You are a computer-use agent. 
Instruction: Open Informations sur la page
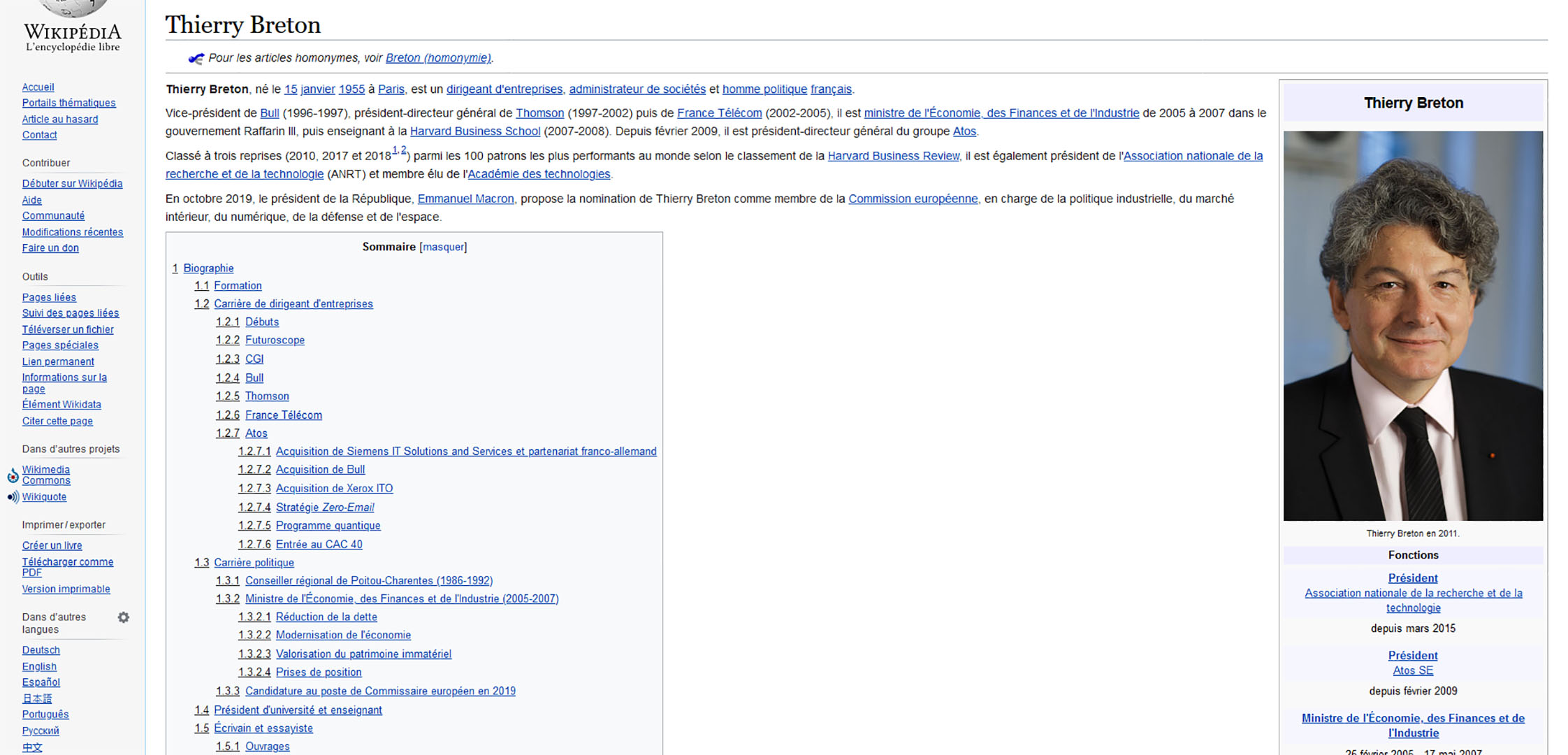coord(64,383)
